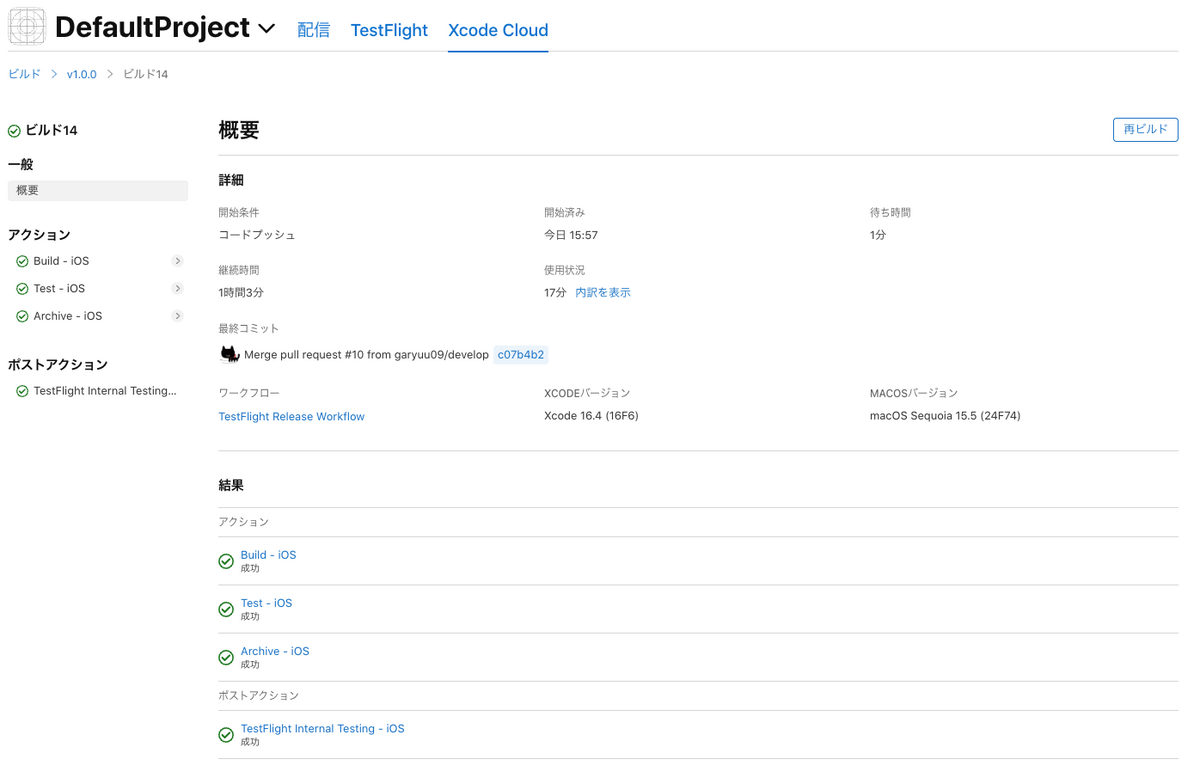
Task: Open Archive - iOS in sidebar actions
Action: click(68, 316)
